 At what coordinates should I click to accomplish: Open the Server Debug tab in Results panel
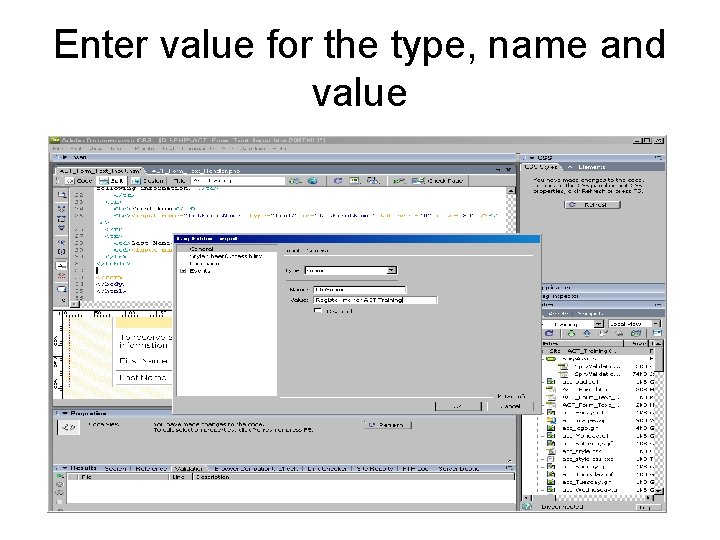coord(459,468)
